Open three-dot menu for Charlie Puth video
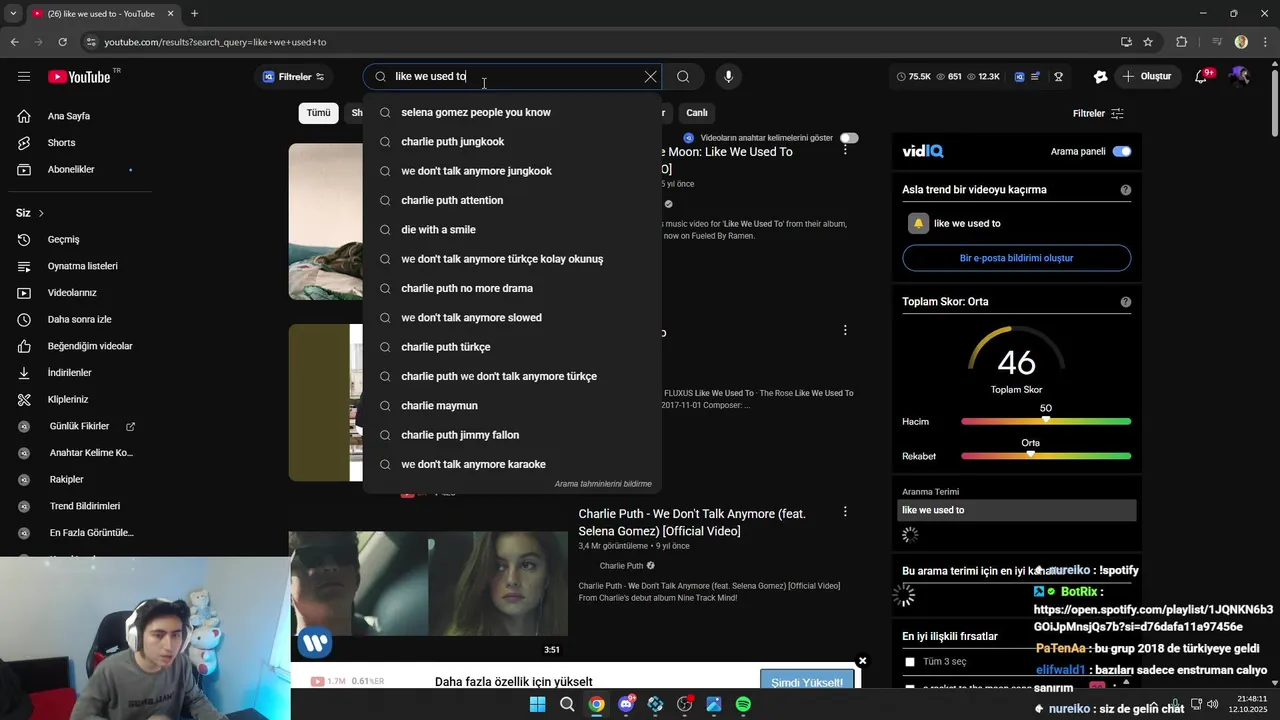The width and height of the screenshot is (1280, 720). click(x=845, y=511)
